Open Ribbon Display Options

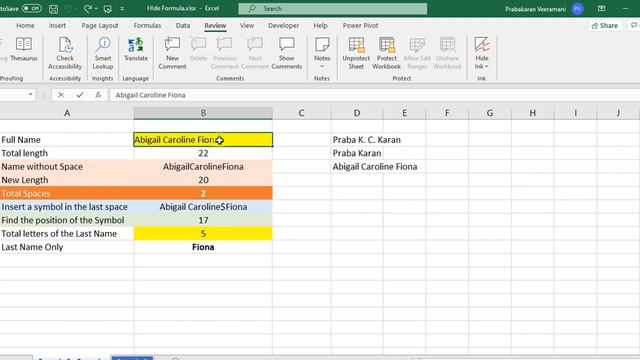pos(602,9)
